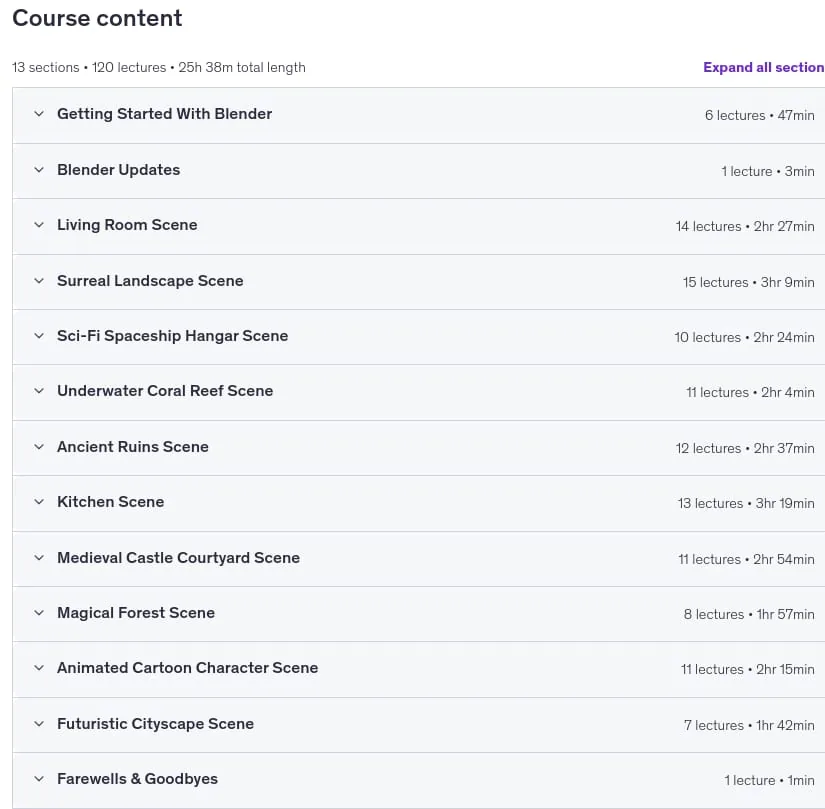Click the Ancient Ruins Scene chevron icon
Image resolution: width=825 pixels, height=809 pixels.
pyautogui.click(x=39, y=447)
